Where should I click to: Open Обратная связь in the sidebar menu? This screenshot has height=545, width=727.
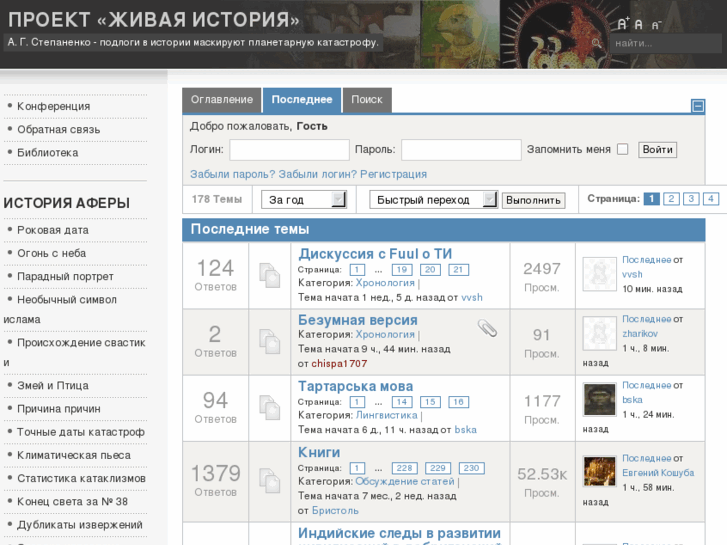58,129
